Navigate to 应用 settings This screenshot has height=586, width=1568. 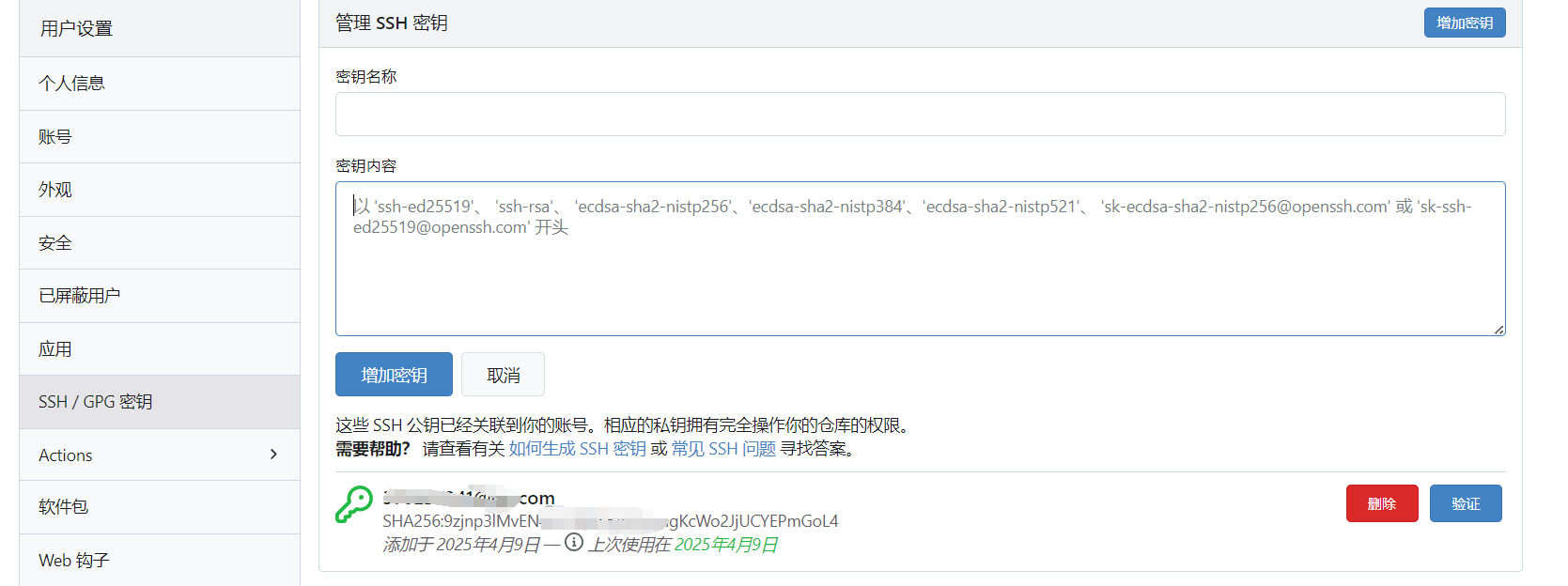pos(55,349)
